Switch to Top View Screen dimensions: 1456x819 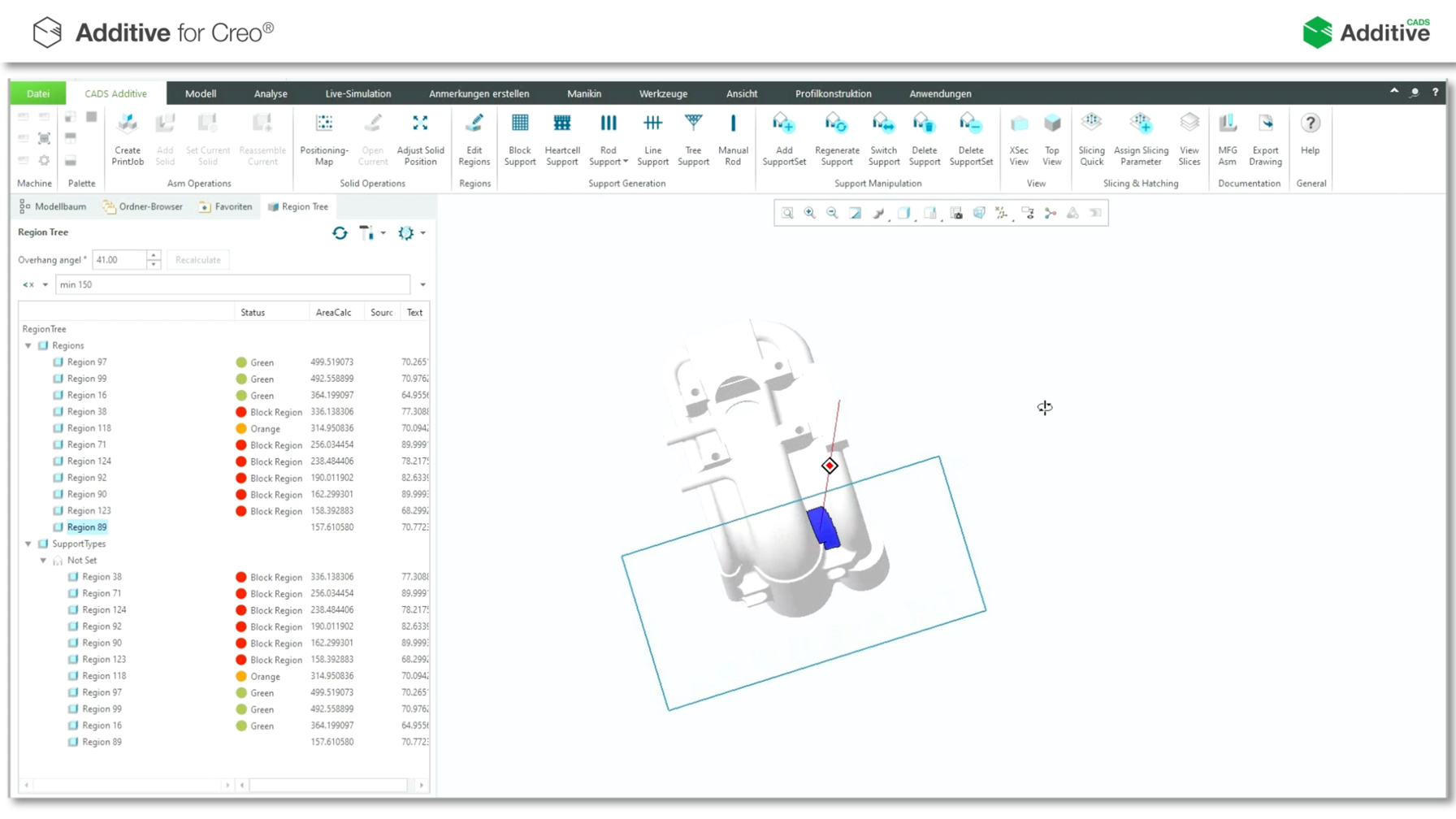[1052, 140]
